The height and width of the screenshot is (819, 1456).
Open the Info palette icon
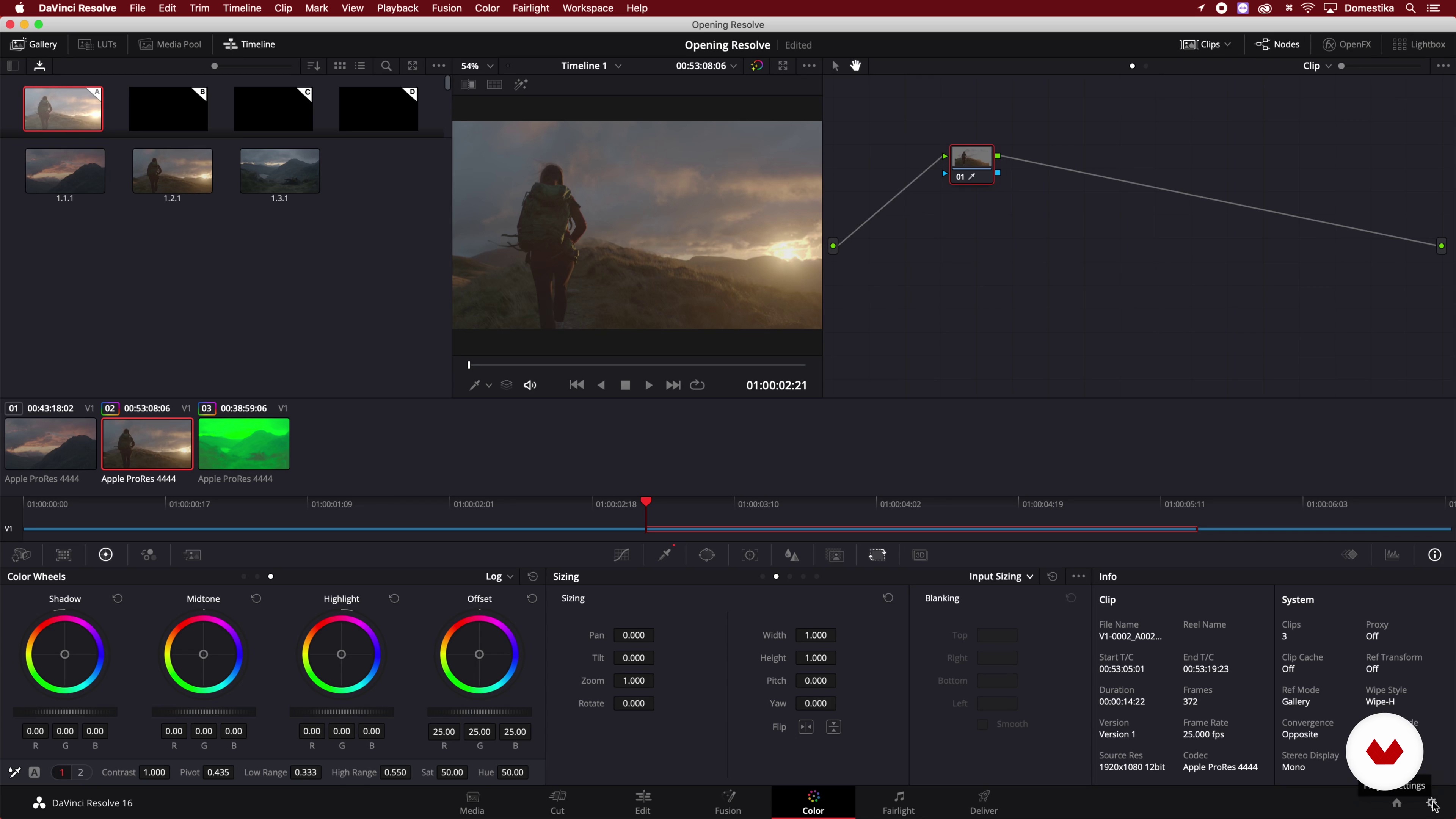[1435, 555]
